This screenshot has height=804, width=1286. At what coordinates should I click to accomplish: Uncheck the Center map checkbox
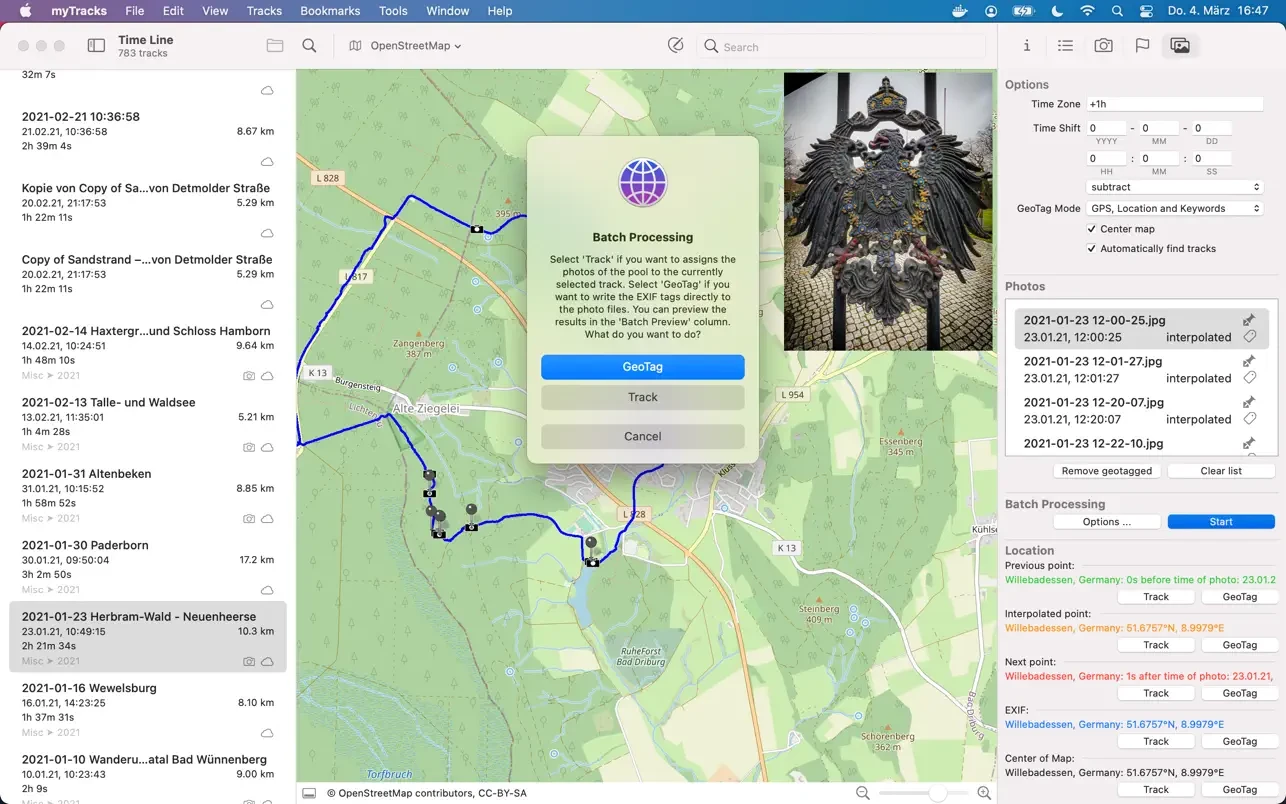pyautogui.click(x=1092, y=229)
